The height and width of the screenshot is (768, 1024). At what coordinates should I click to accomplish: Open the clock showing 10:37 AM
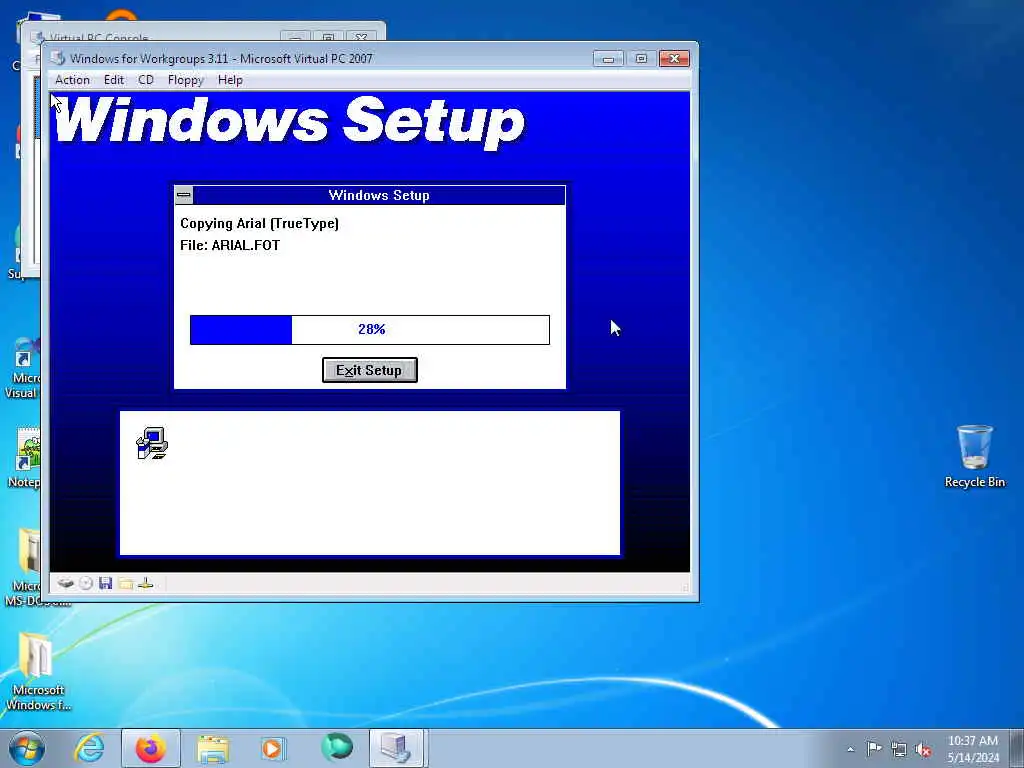click(x=973, y=749)
